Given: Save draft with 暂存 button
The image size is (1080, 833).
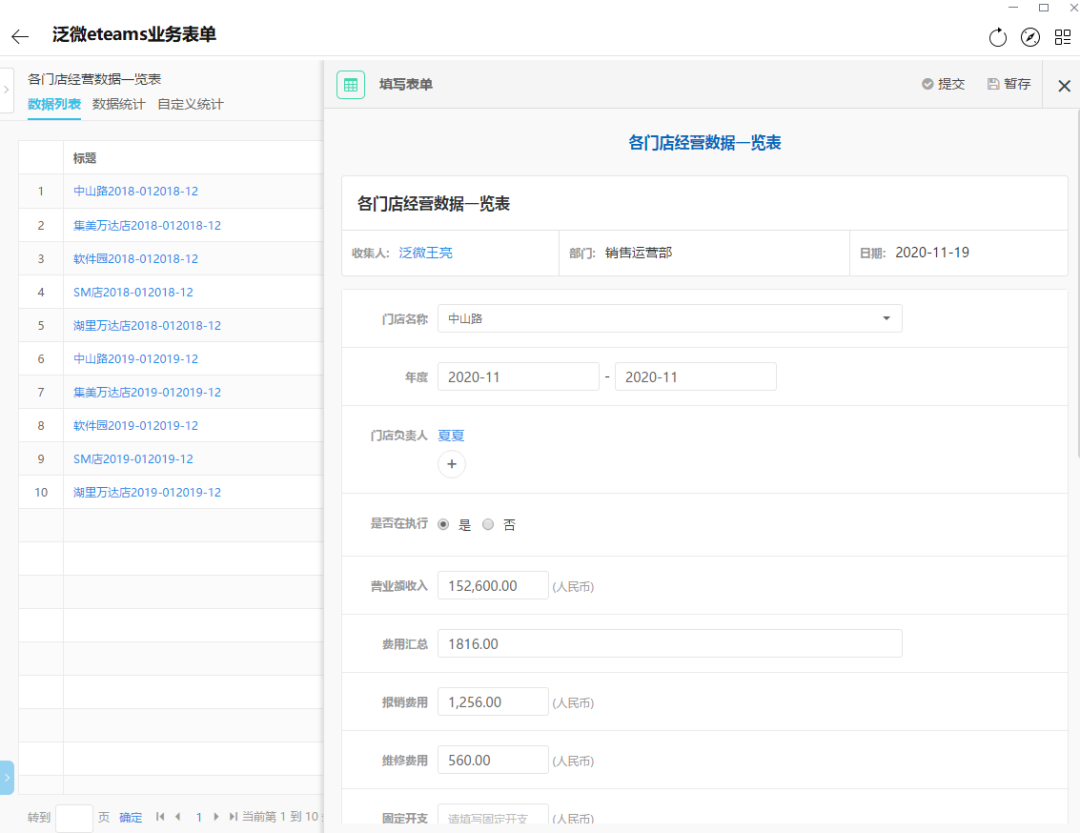Looking at the screenshot, I should (1009, 84).
